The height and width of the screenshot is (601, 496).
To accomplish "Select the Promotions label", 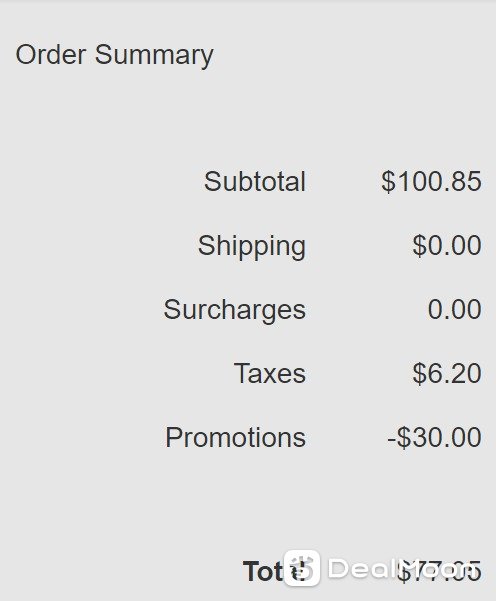I will [x=235, y=437].
